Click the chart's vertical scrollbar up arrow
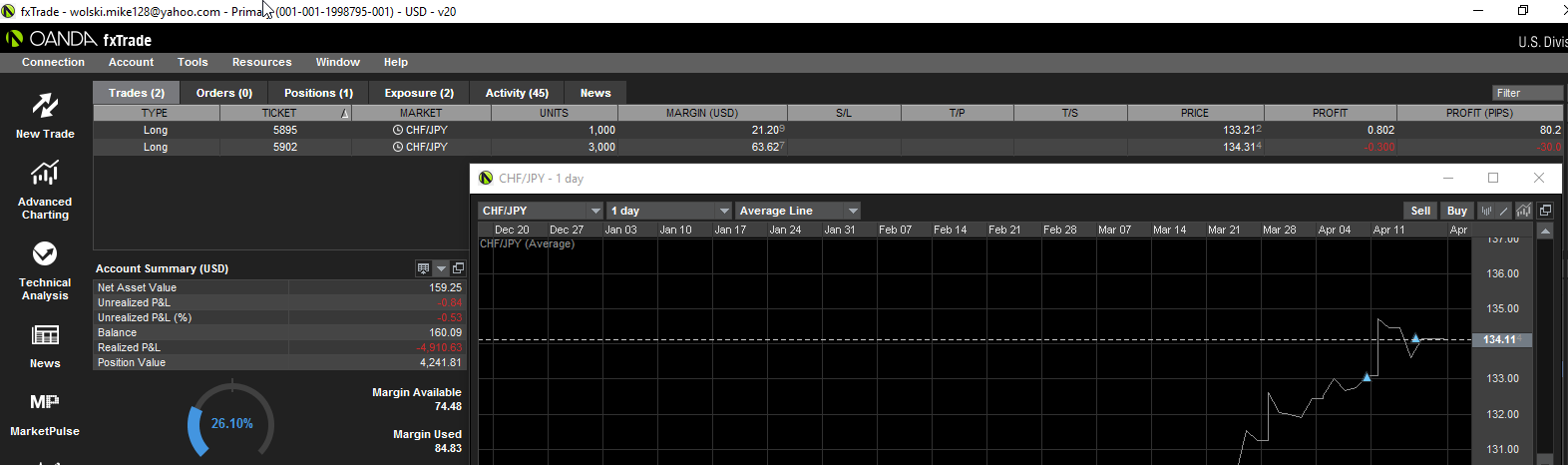 coord(1545,232)
